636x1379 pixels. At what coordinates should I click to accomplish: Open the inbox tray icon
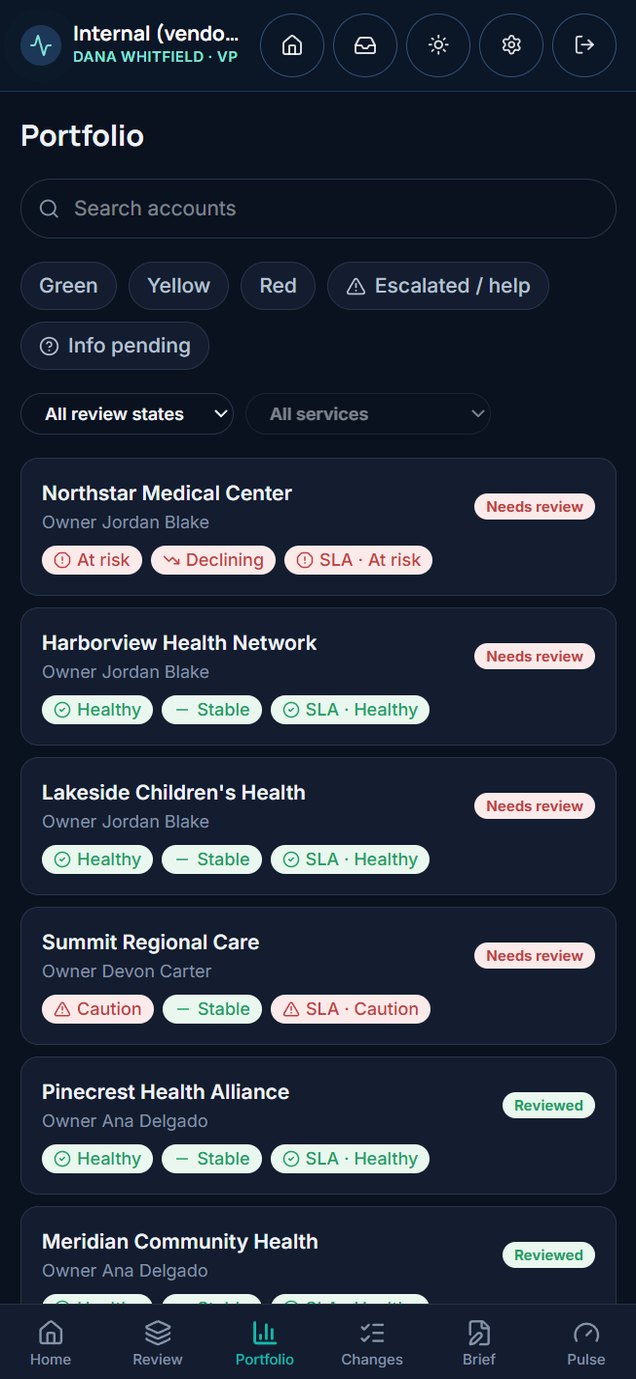point(365,45)
